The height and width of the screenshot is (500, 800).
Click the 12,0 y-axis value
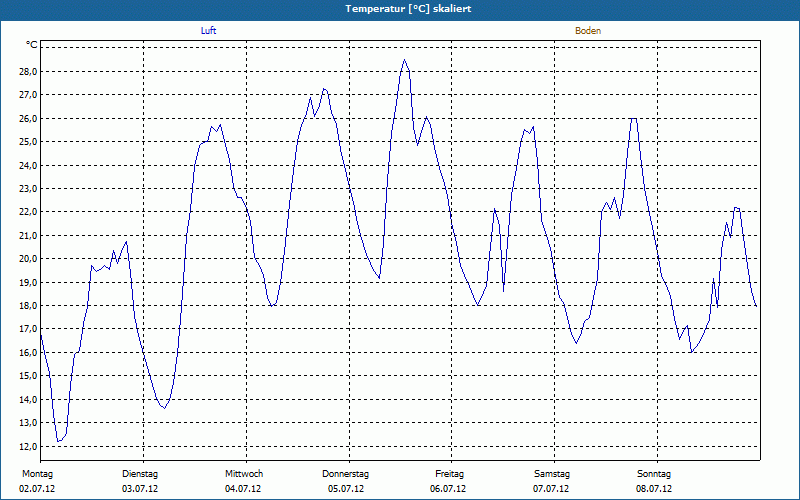tap(28, 446)
